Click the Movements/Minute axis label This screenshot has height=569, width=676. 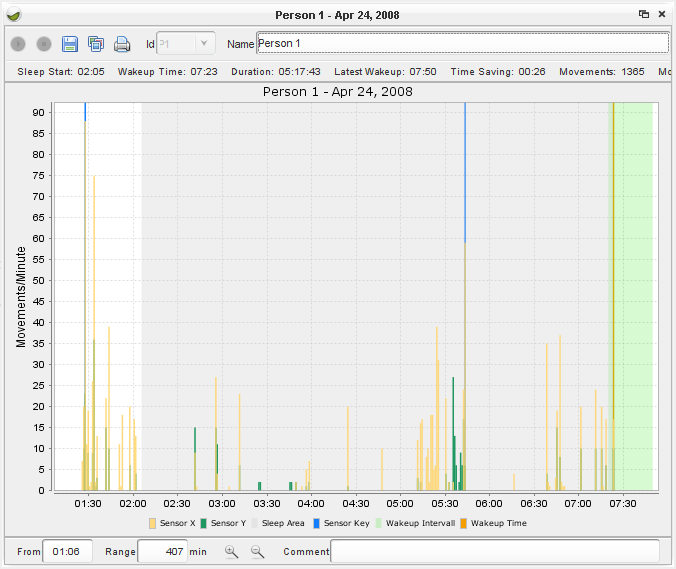point(21,297)
